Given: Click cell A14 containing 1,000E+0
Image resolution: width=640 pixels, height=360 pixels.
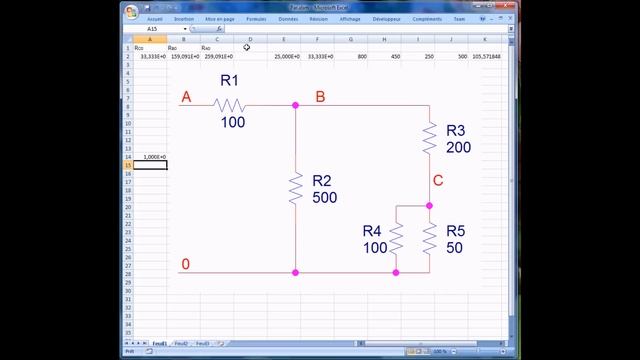Looking at the screenshot, I should [x=150, y=157].
